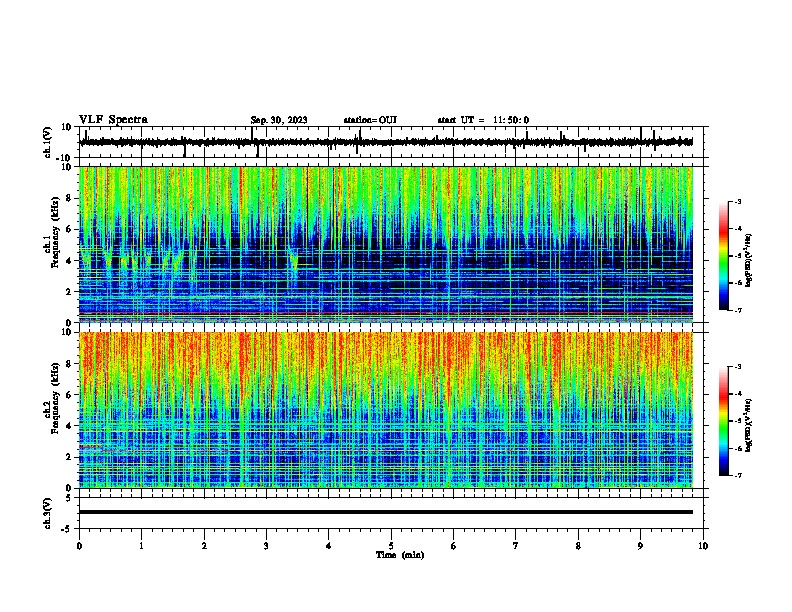This screenshot has width=792, height=612.
Task: Click the thick black ch.3 voltage line
Action: (x=385, y=512)
